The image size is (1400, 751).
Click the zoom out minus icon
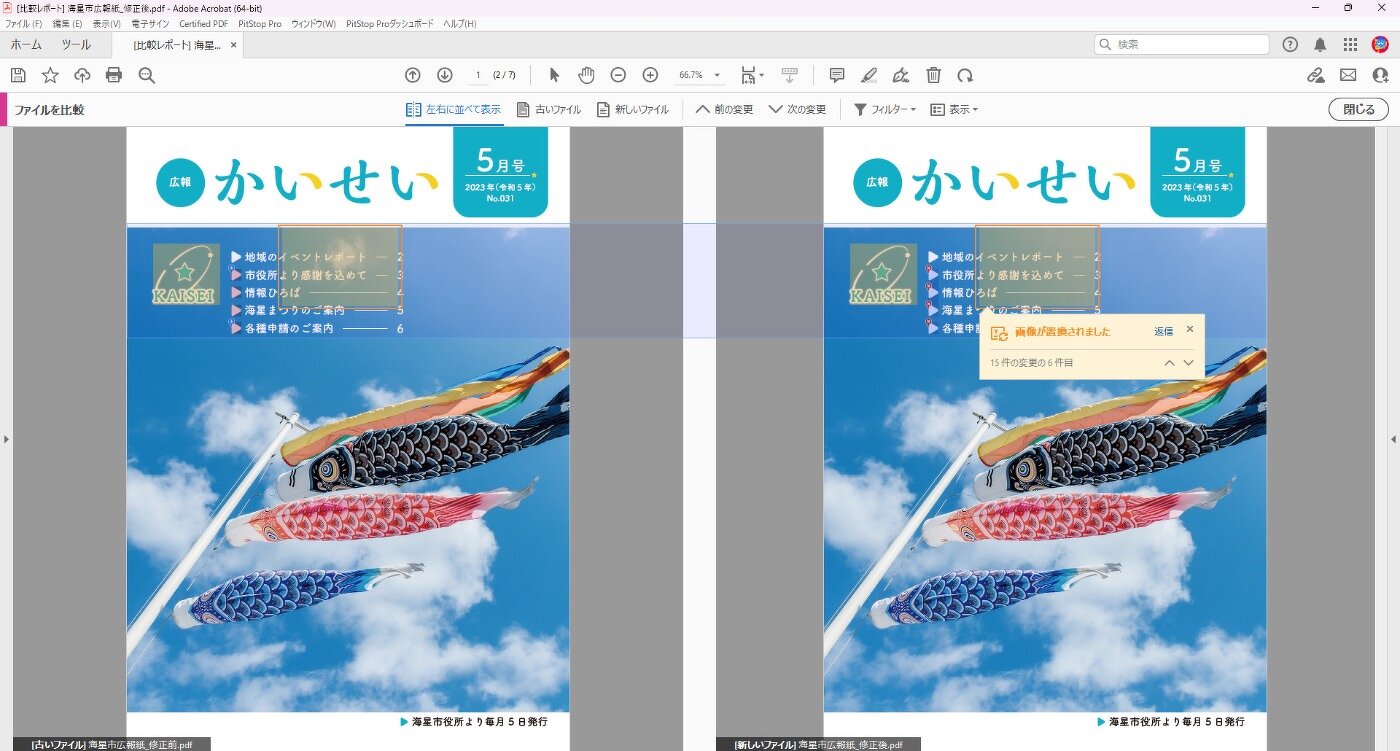(x=618, y=75)
